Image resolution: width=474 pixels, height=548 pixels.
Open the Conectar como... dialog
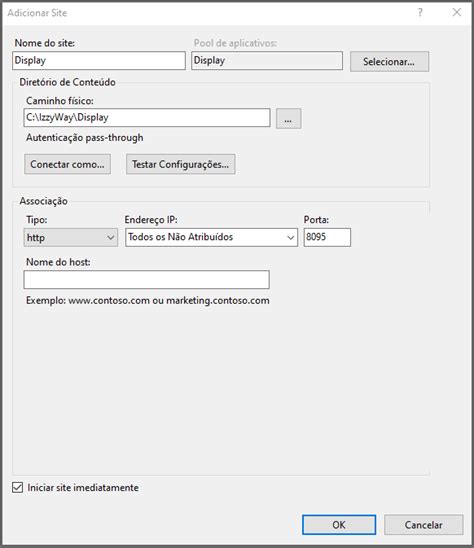(x=67, y=164)
